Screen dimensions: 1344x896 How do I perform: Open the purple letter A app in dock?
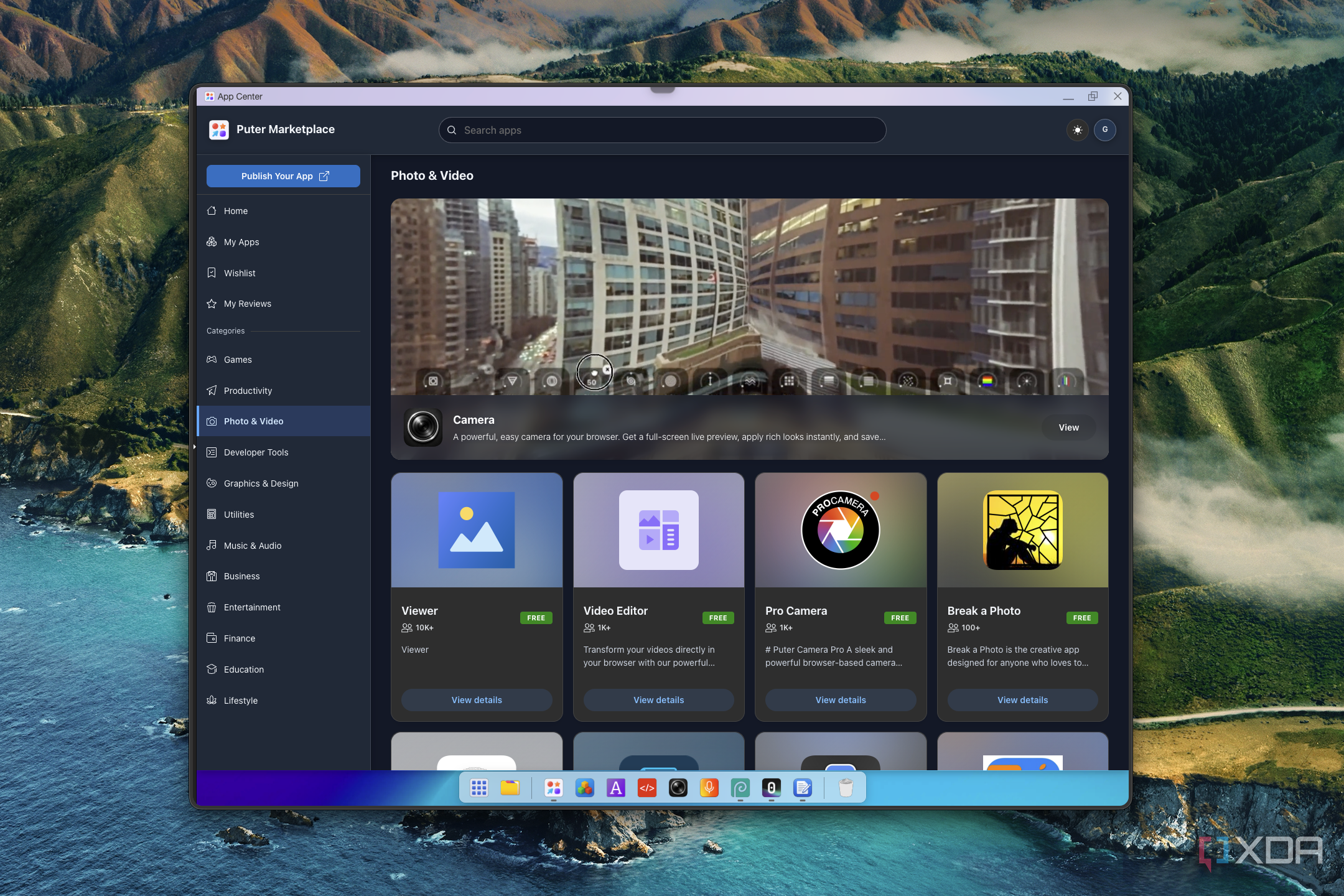pos(616,788)
